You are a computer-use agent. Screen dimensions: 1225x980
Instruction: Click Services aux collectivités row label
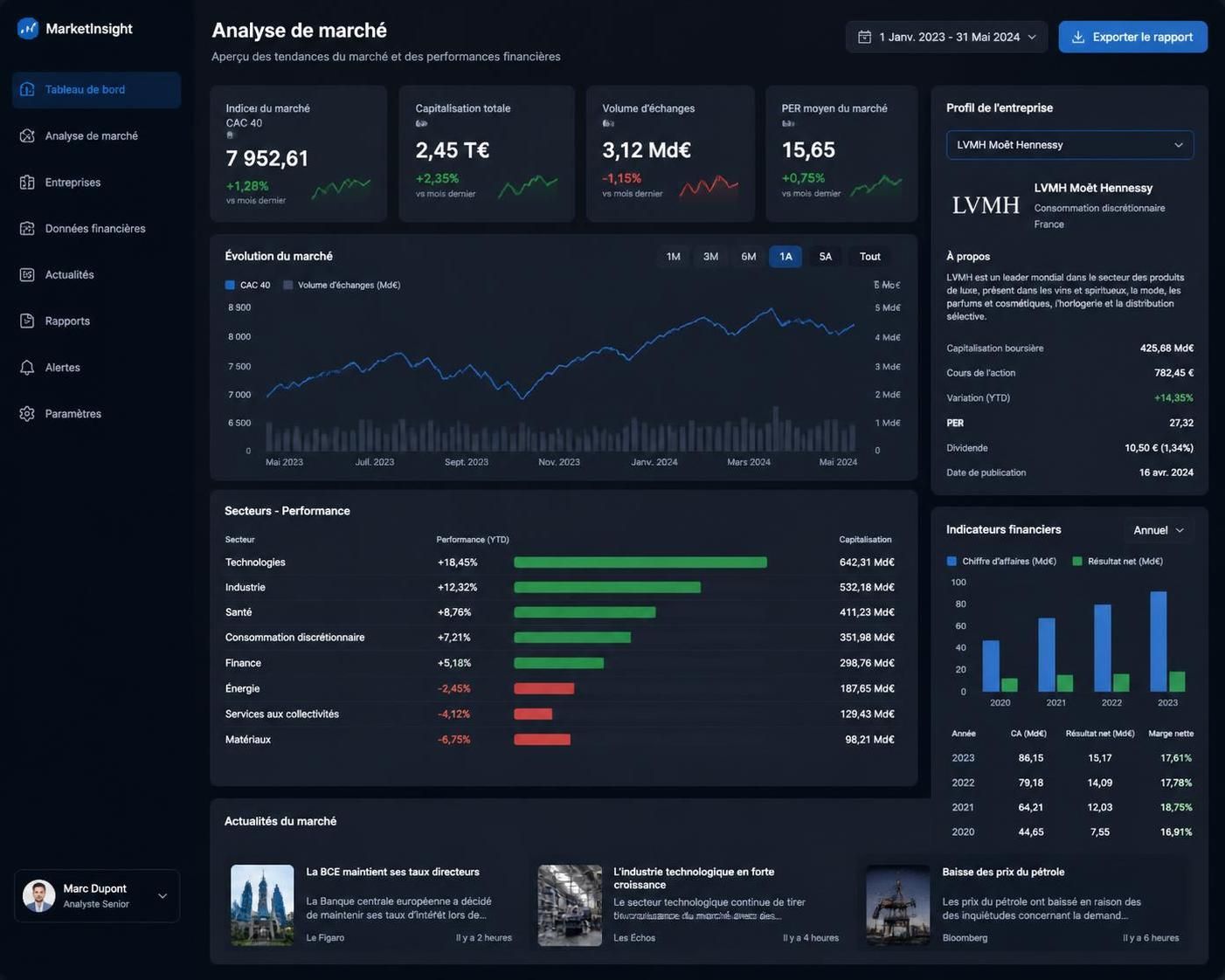(281, 714)
